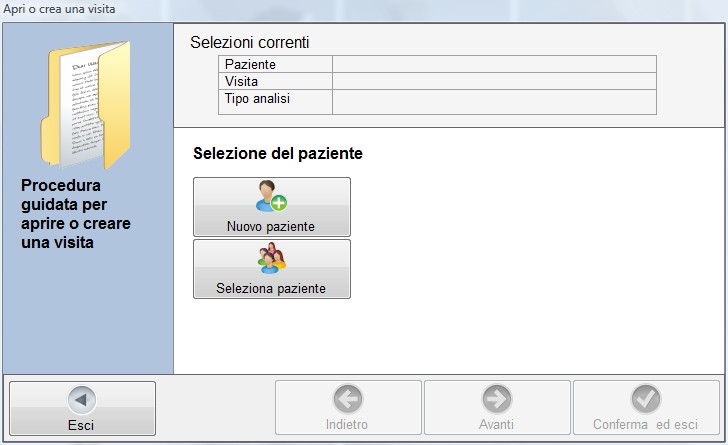Click the Apri o crea una visita title

coord(59,9)
